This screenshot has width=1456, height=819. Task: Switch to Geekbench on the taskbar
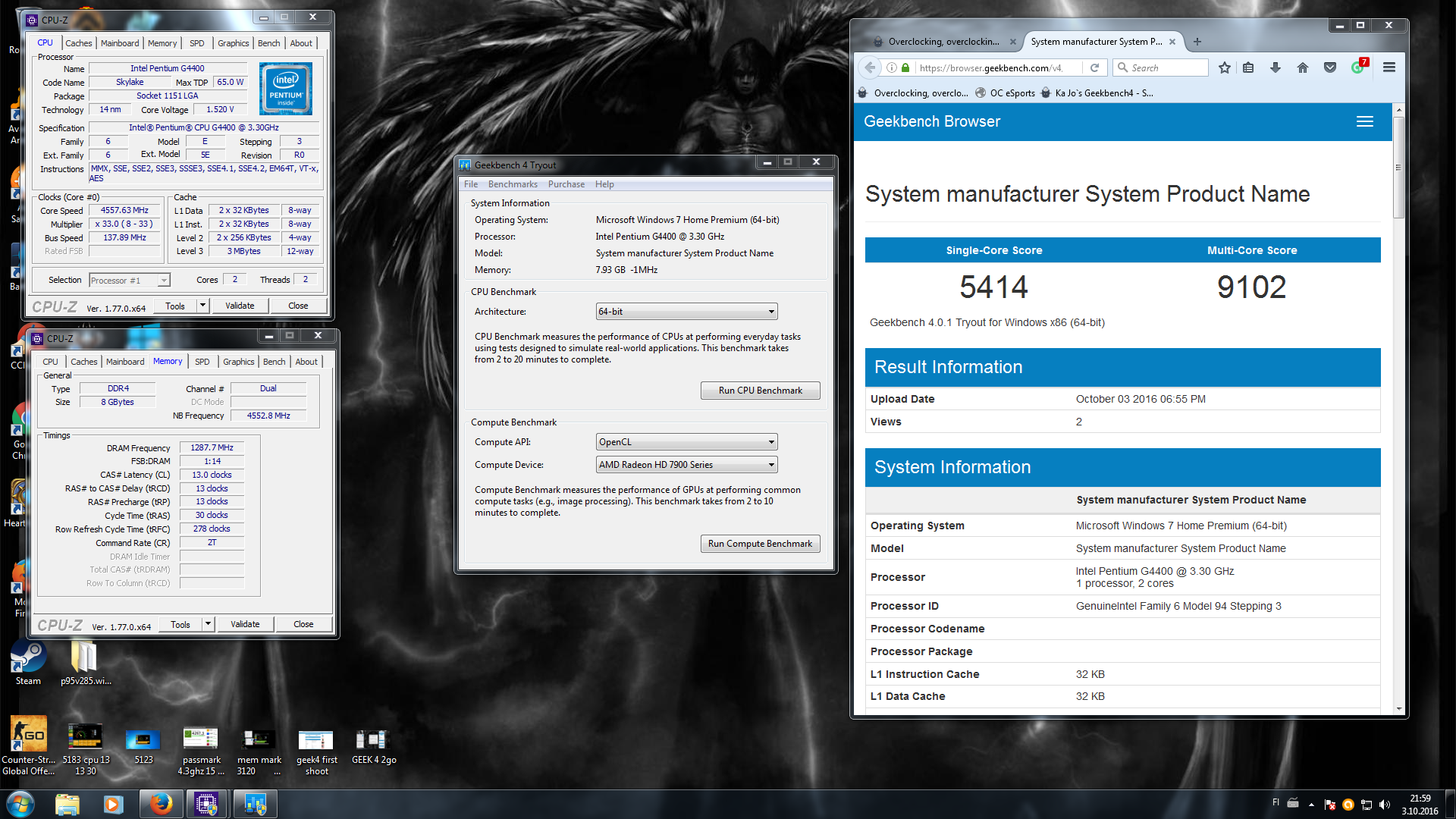pos(254,804)
